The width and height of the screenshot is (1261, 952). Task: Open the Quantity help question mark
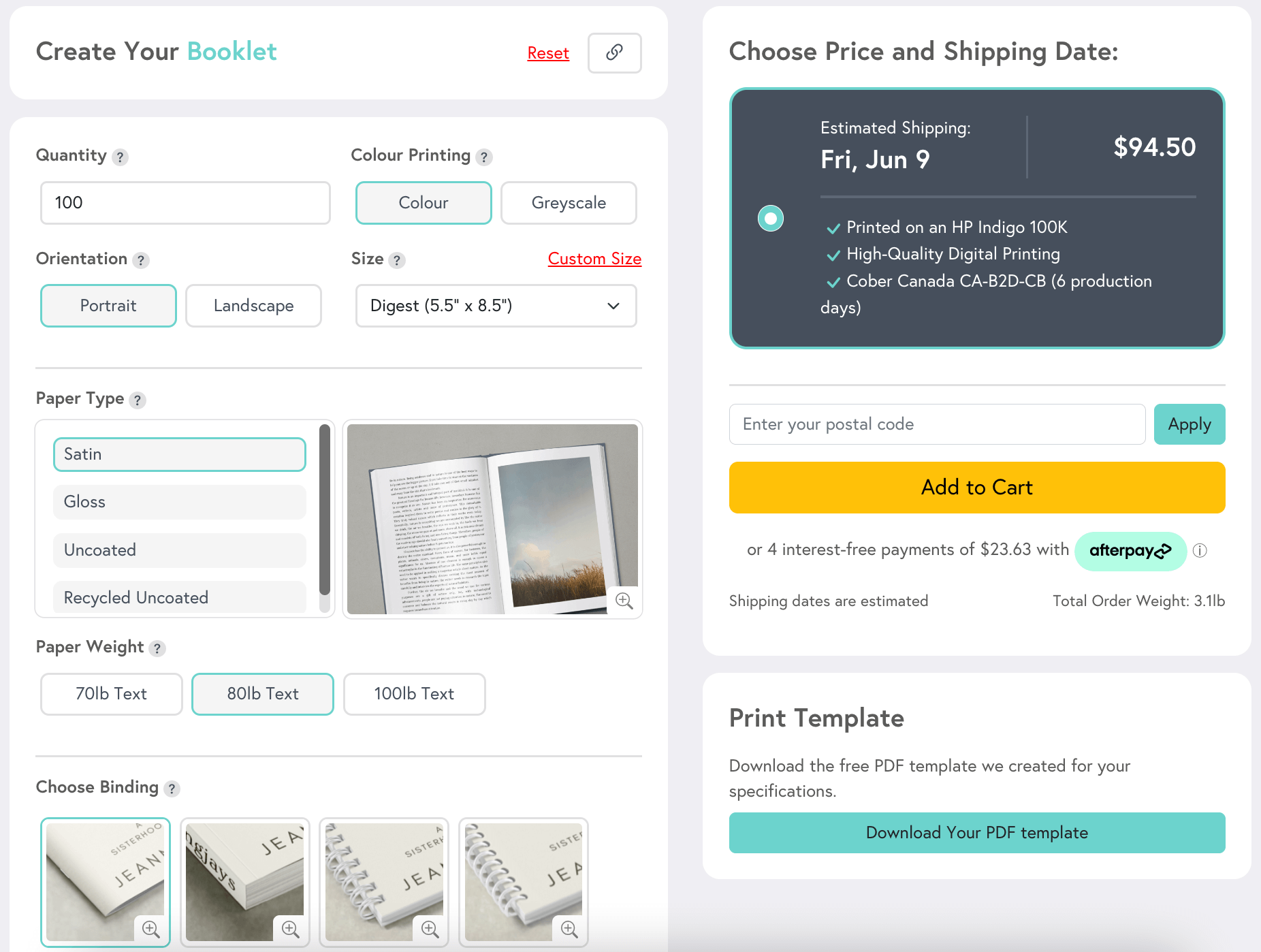click(120, 157)
